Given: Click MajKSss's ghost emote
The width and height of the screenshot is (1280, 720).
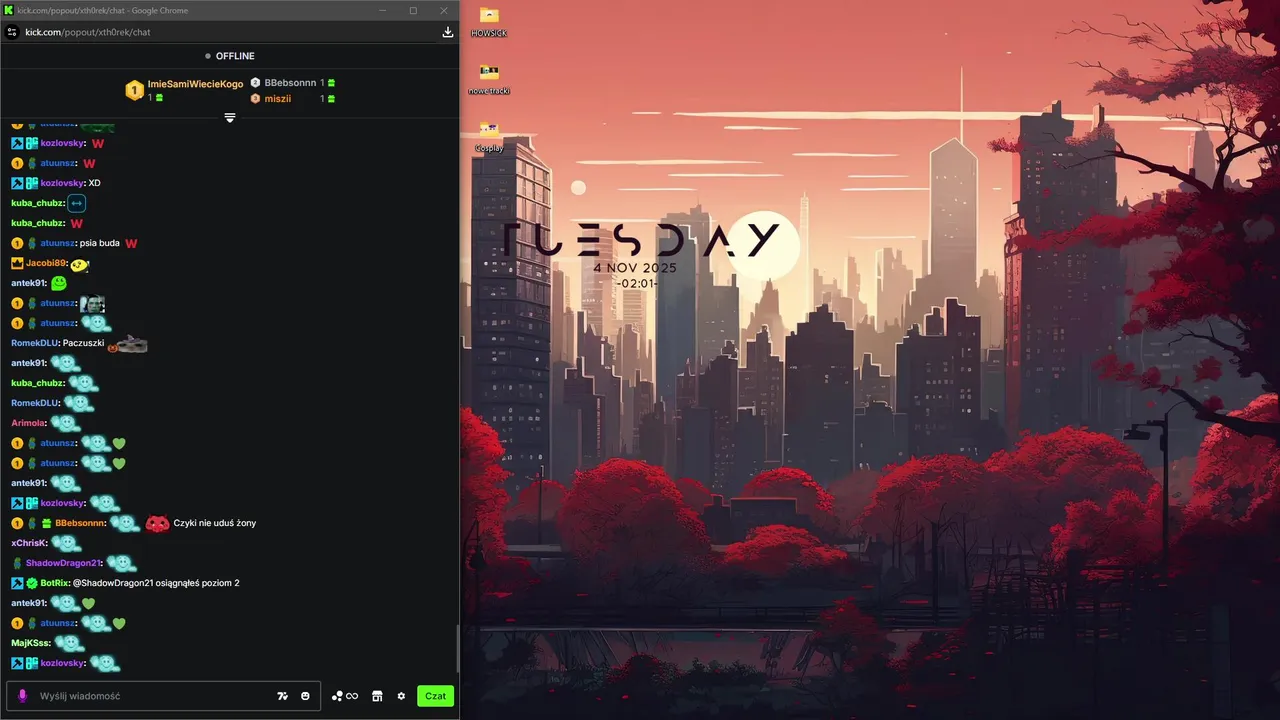Looking at the screenshot, I should [69, 643].
